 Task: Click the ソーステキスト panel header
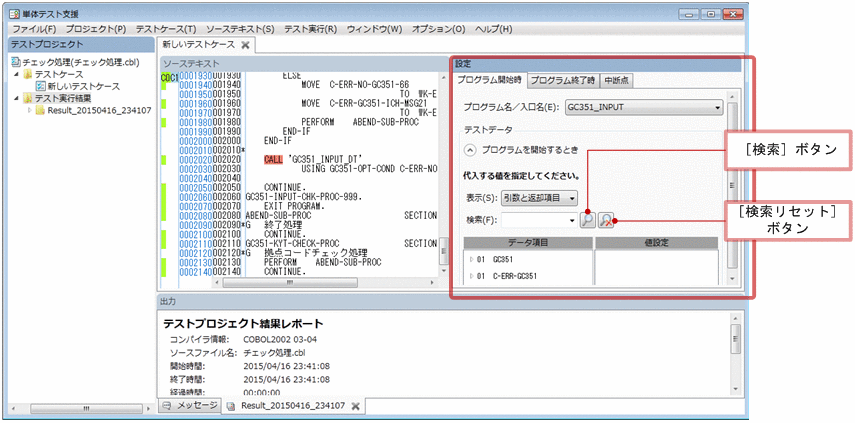304,64
